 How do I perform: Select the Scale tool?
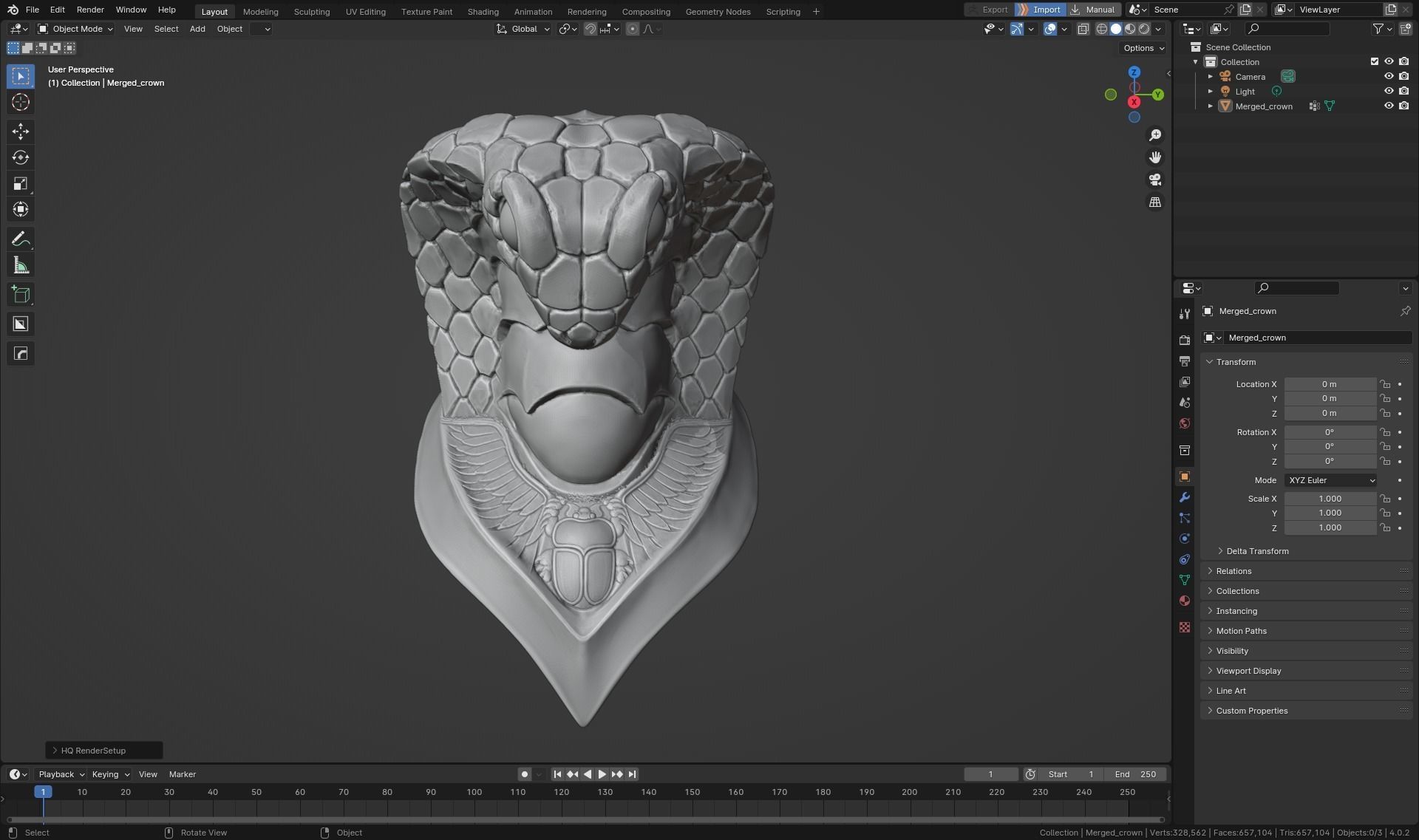[21, 184]
